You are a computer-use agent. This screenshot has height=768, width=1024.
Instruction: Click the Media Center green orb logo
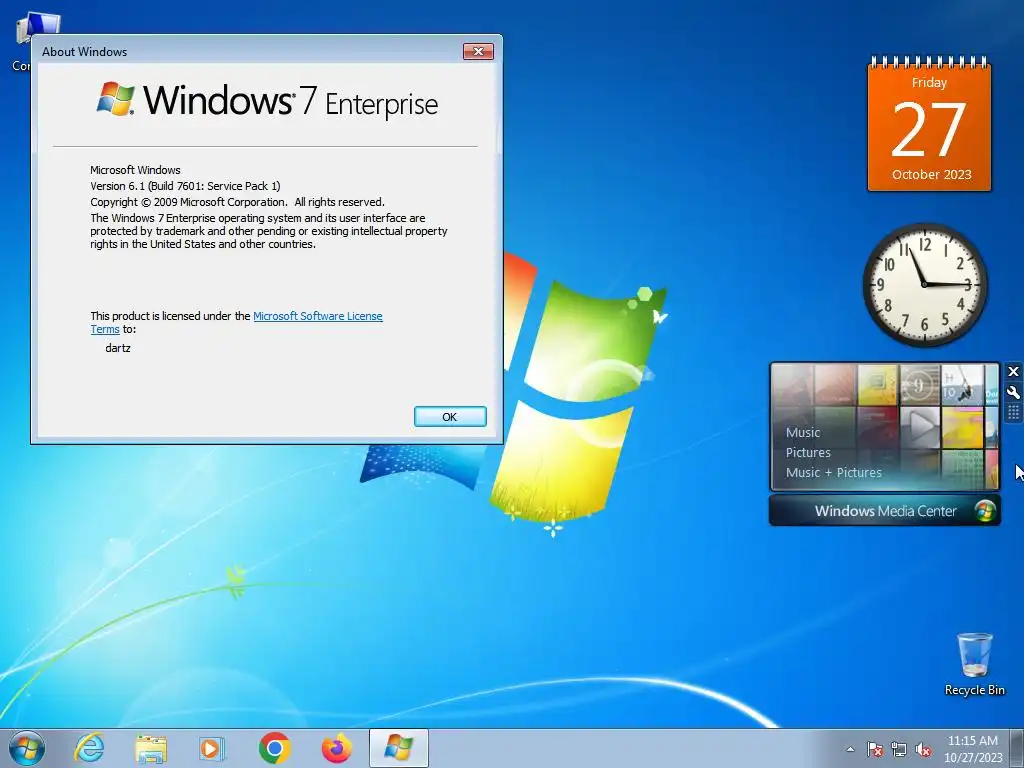[x=985, y=511]
